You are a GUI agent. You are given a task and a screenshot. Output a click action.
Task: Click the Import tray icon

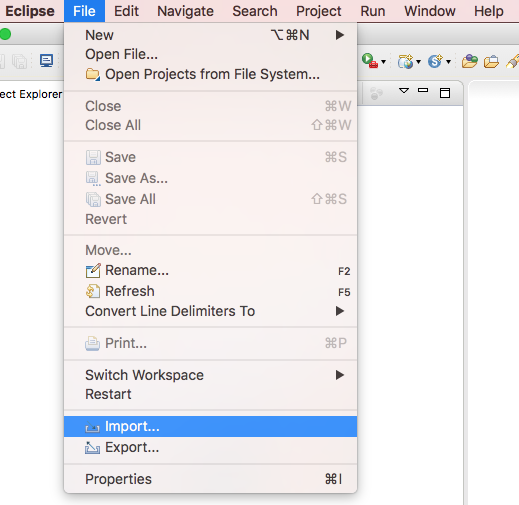coord(92,427)
